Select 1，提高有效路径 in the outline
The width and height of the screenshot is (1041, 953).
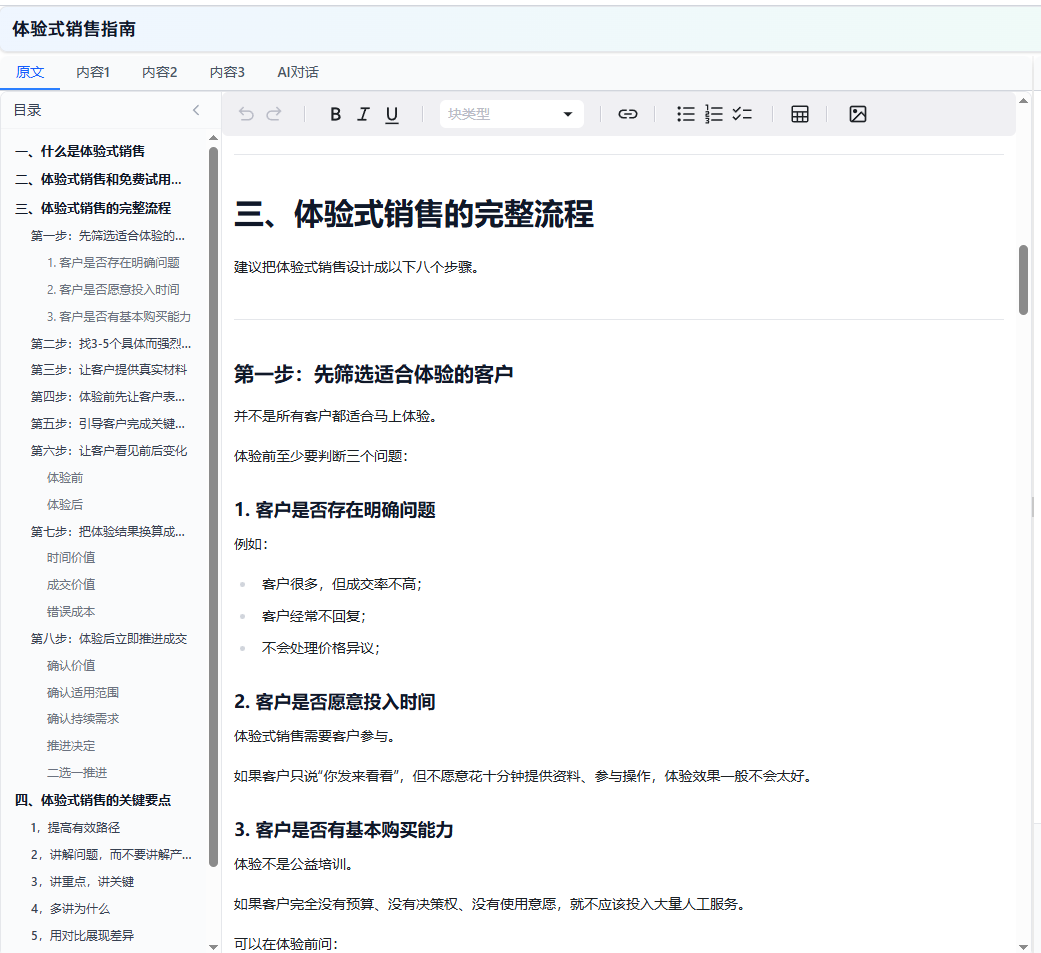pos(76,828)
